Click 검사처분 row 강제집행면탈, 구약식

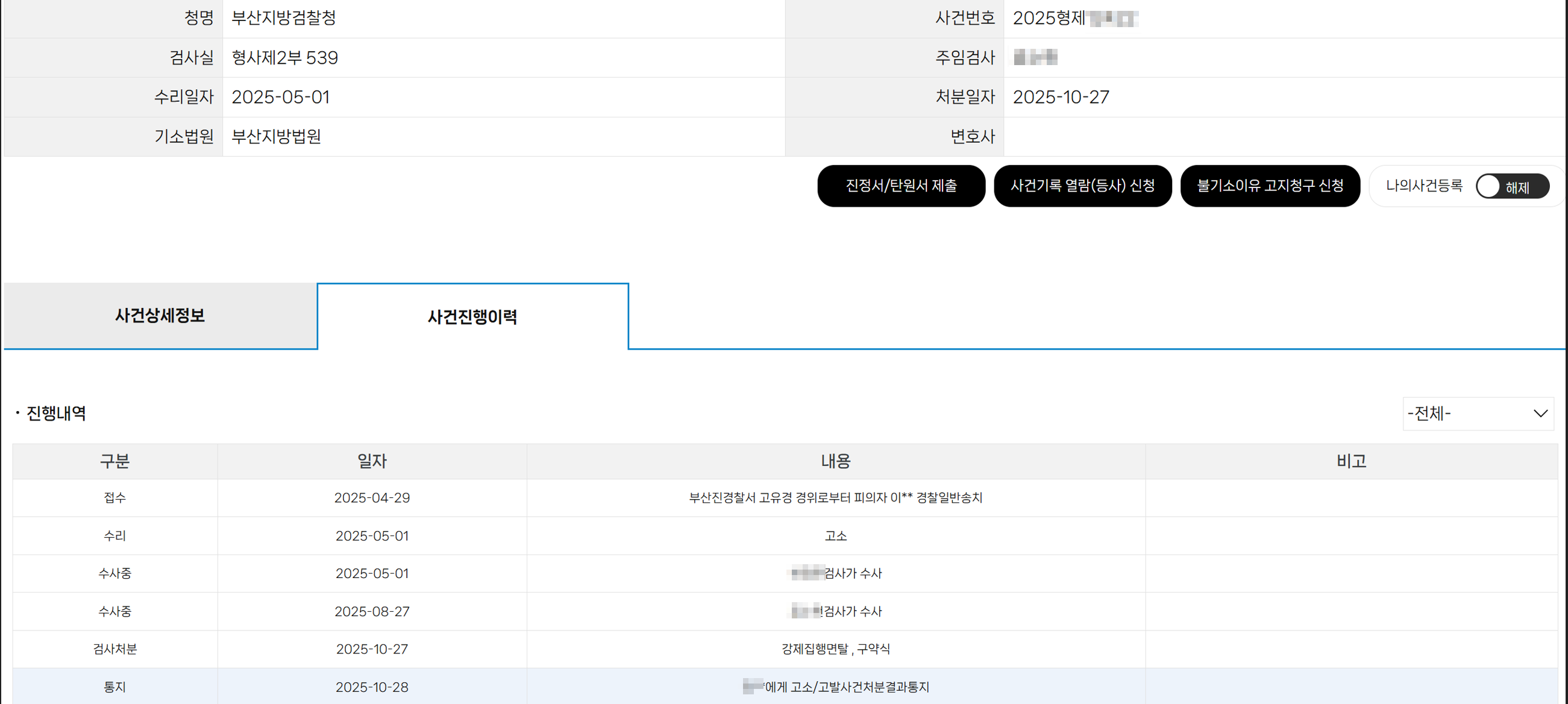coord(835,649)
